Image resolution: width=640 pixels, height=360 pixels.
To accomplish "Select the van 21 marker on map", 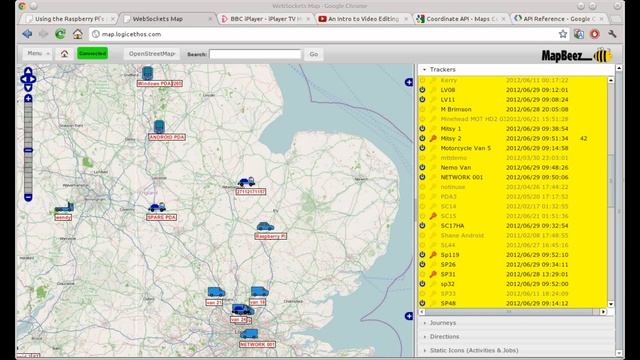I will [x=216, y=292].
